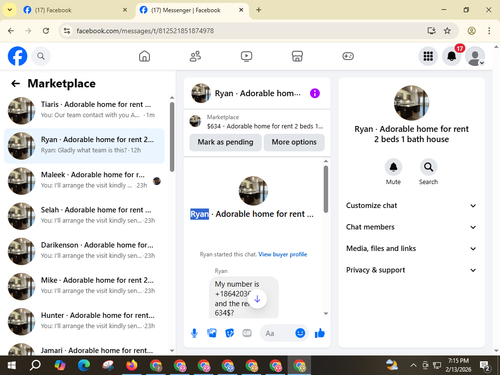Viewport: 500px width, 375px height.
Task: Open the Gaming controller icon
Action: point(348,56)
